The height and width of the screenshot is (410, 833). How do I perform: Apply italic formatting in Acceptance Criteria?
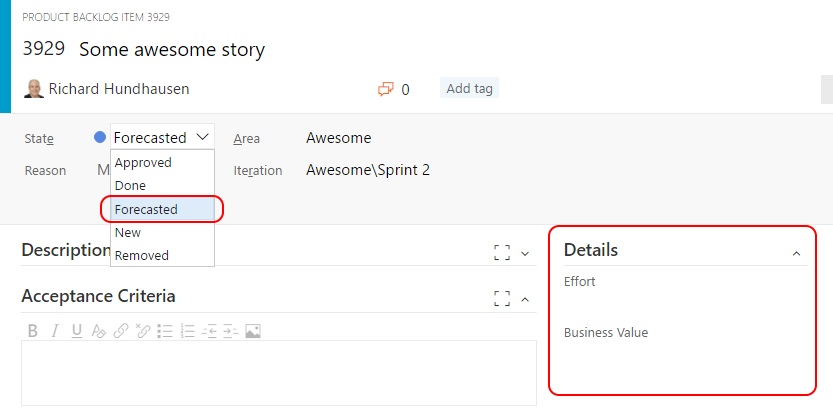click(55, 330)
